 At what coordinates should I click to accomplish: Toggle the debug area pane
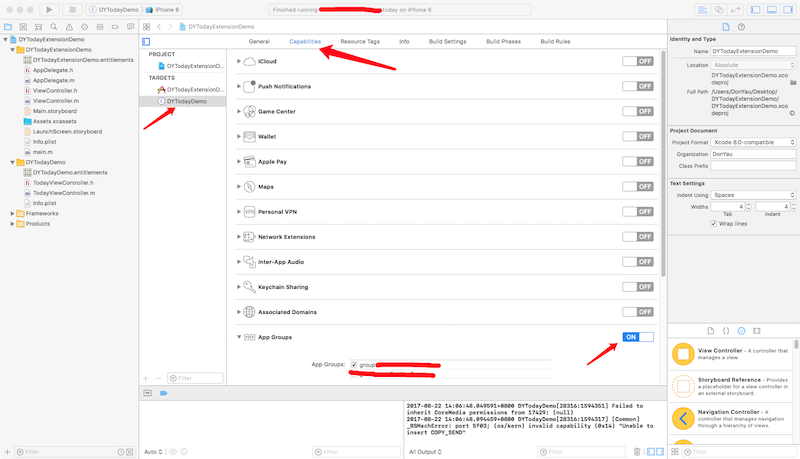tap(772, 10)
